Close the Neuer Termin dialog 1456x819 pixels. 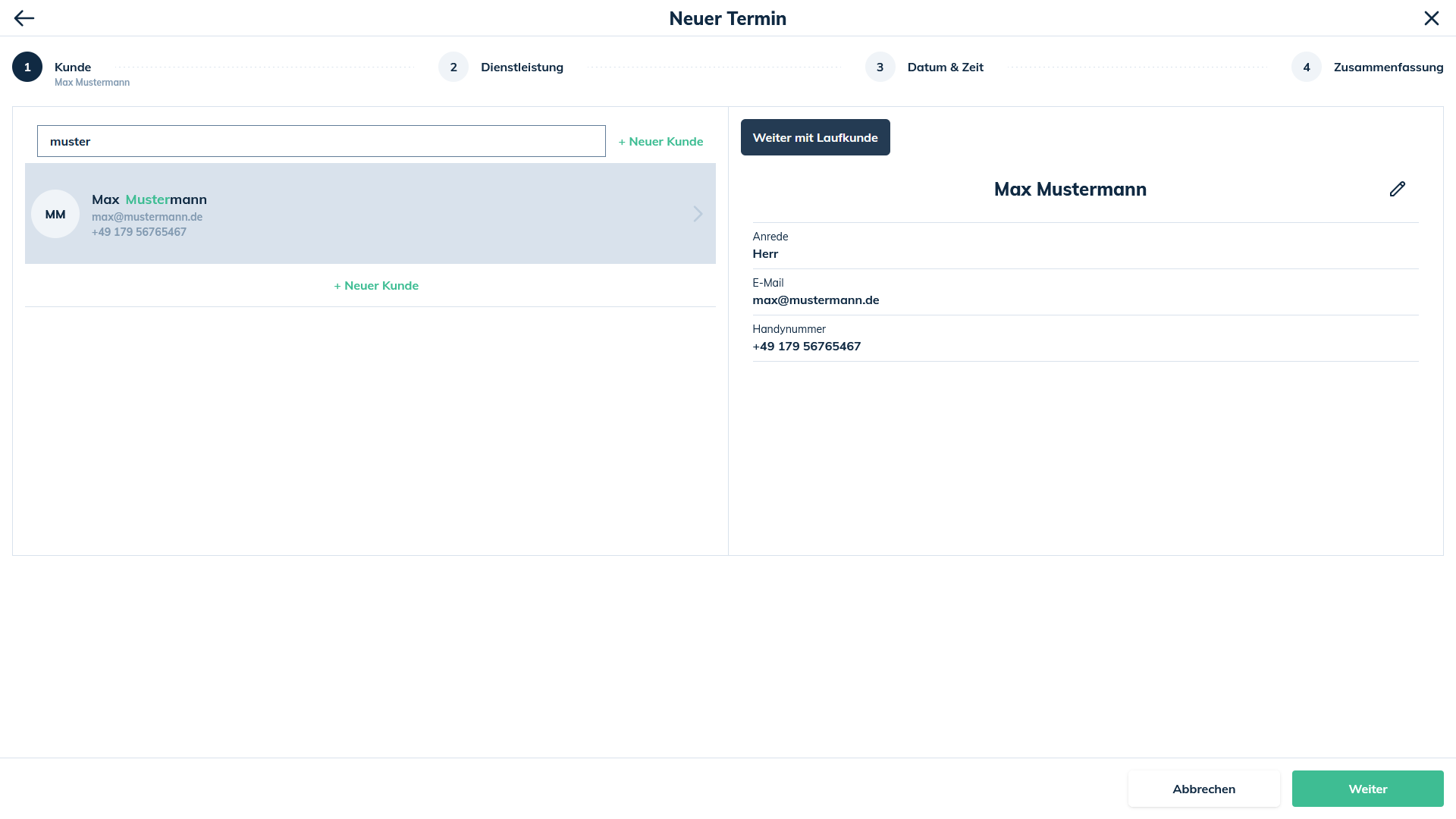tap(1431, 18)
